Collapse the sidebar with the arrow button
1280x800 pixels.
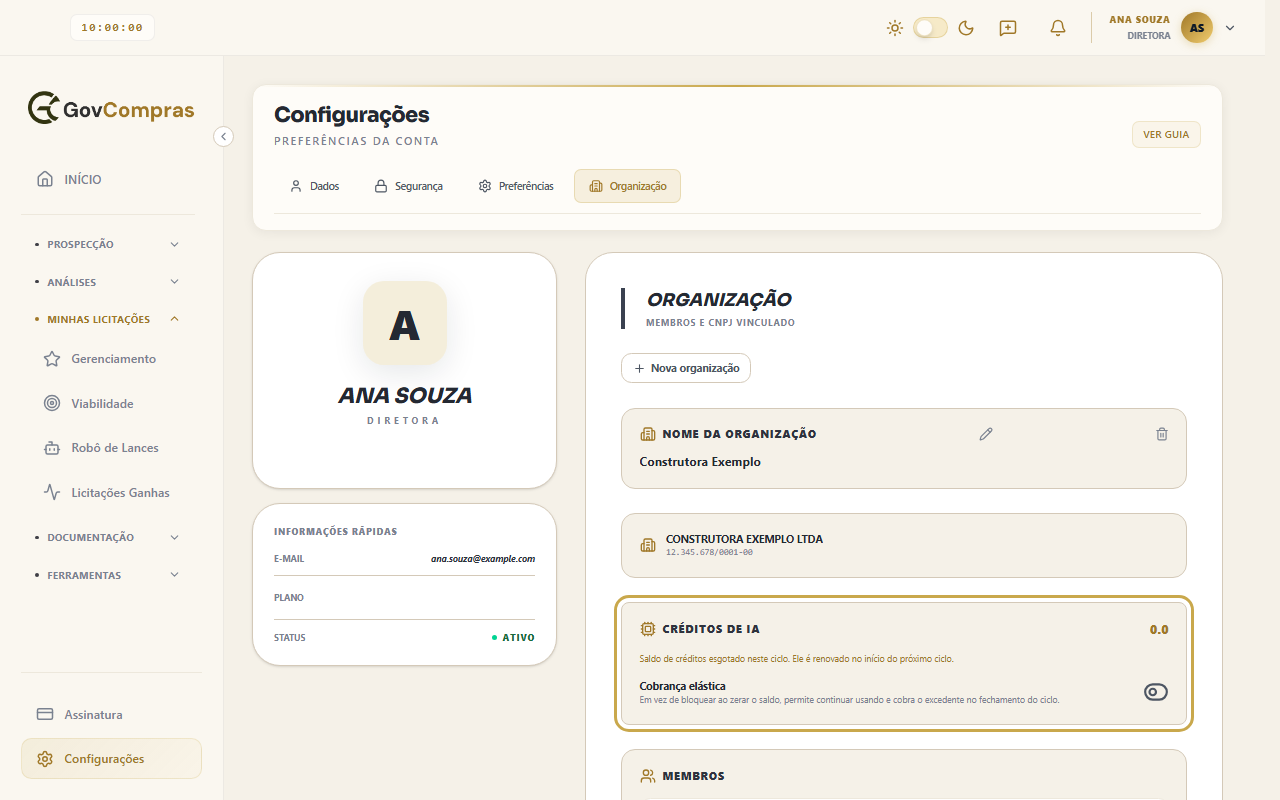[224, 136]
